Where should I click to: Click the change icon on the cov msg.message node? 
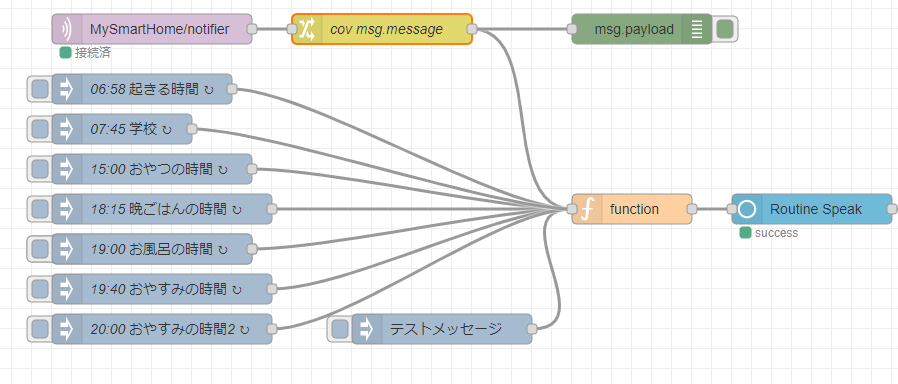click(307, 29)
